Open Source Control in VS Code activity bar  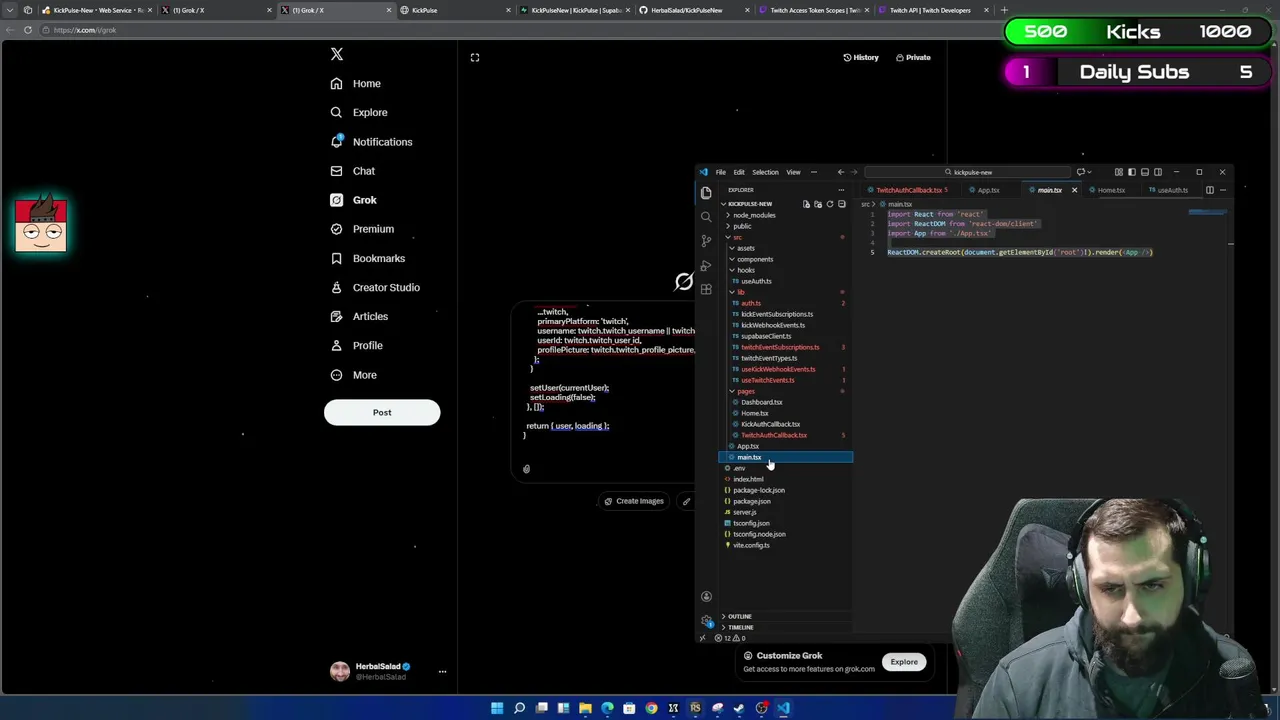pos(706,240)
